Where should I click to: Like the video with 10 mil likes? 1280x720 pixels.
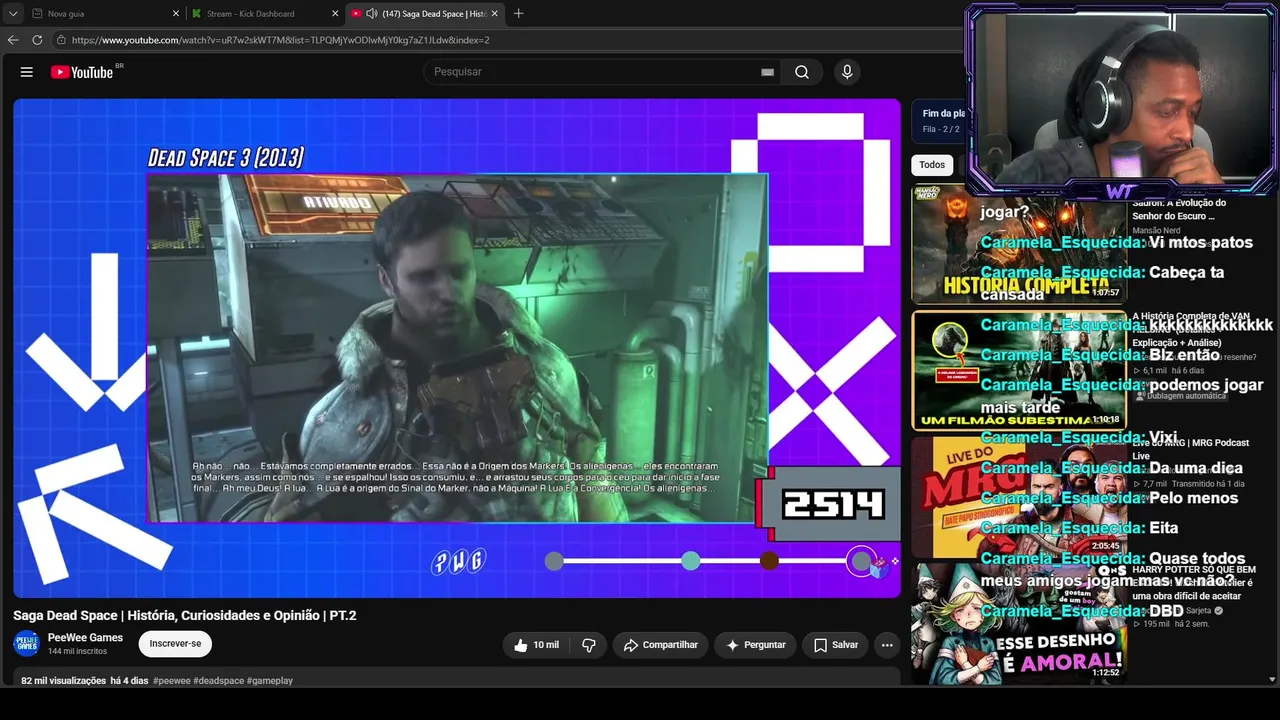(x=536, y=645)
